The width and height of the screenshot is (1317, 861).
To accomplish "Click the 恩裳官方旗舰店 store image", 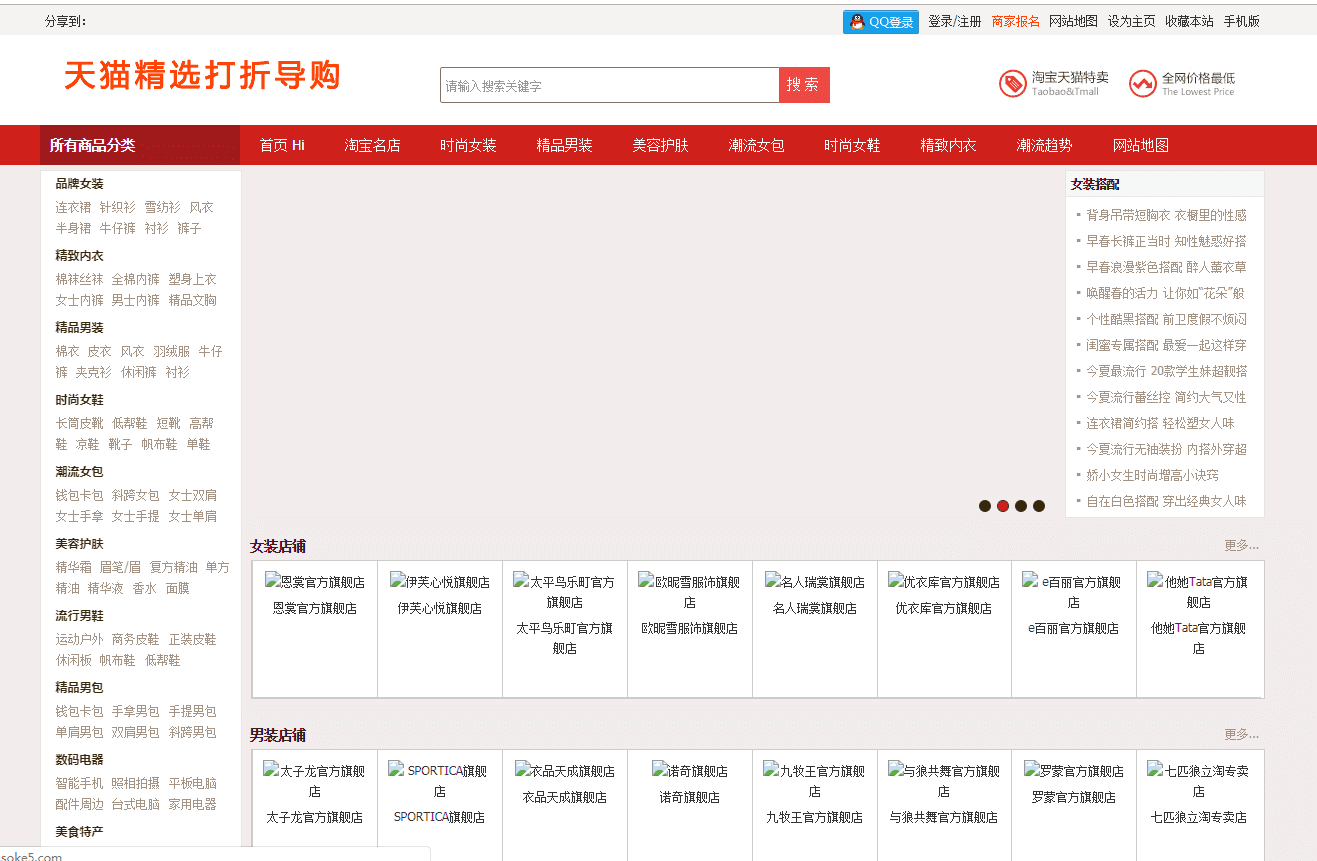I will click(315, 582).
